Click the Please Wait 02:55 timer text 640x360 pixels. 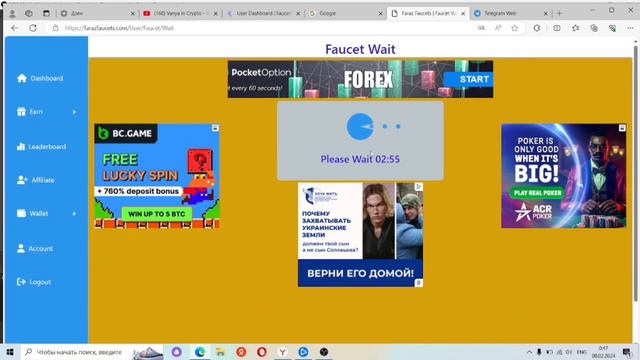pos(360,159)
